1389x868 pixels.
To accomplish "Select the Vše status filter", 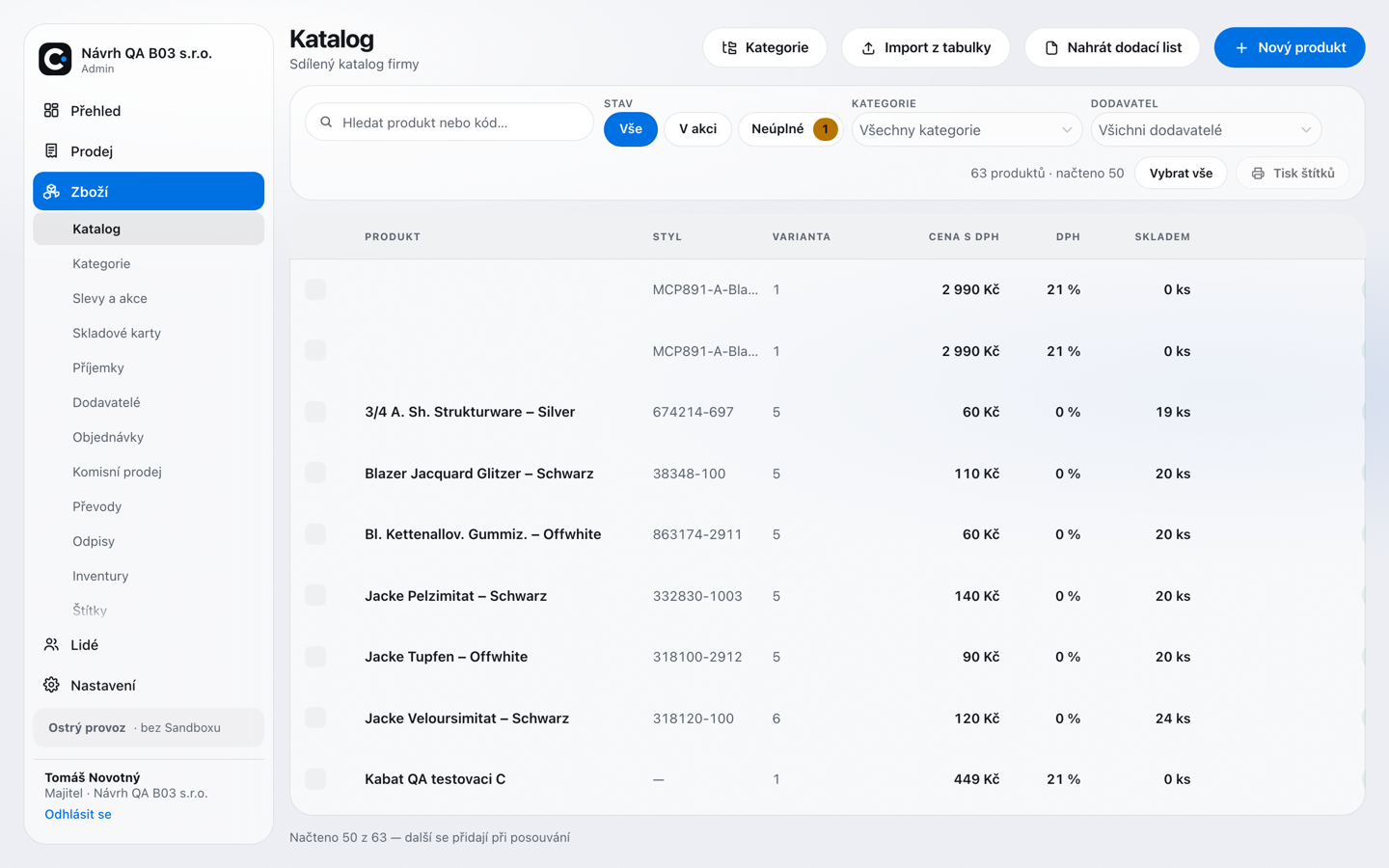I will (631, 129).
